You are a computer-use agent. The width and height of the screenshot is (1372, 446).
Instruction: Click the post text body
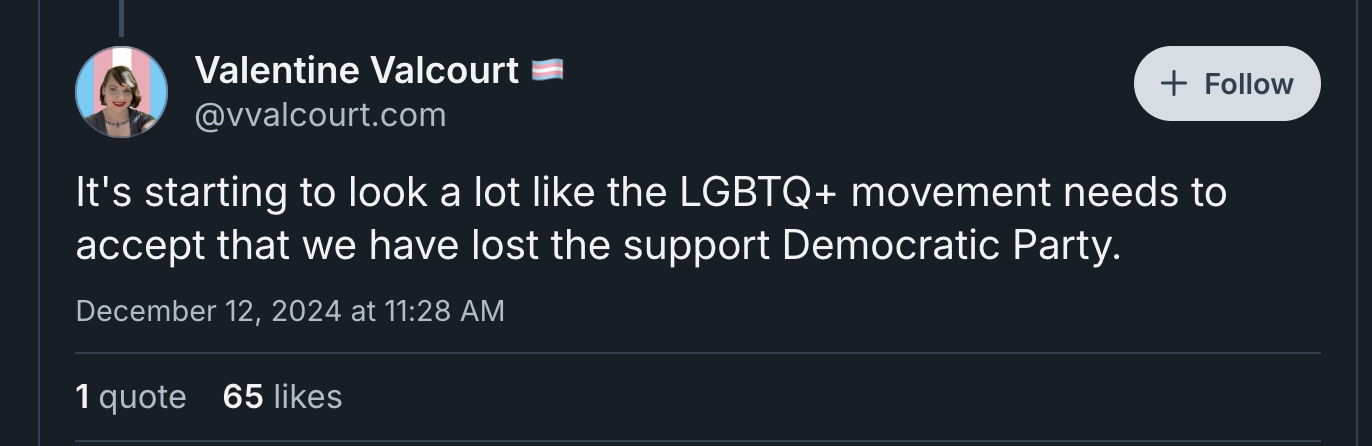[651, 219]
